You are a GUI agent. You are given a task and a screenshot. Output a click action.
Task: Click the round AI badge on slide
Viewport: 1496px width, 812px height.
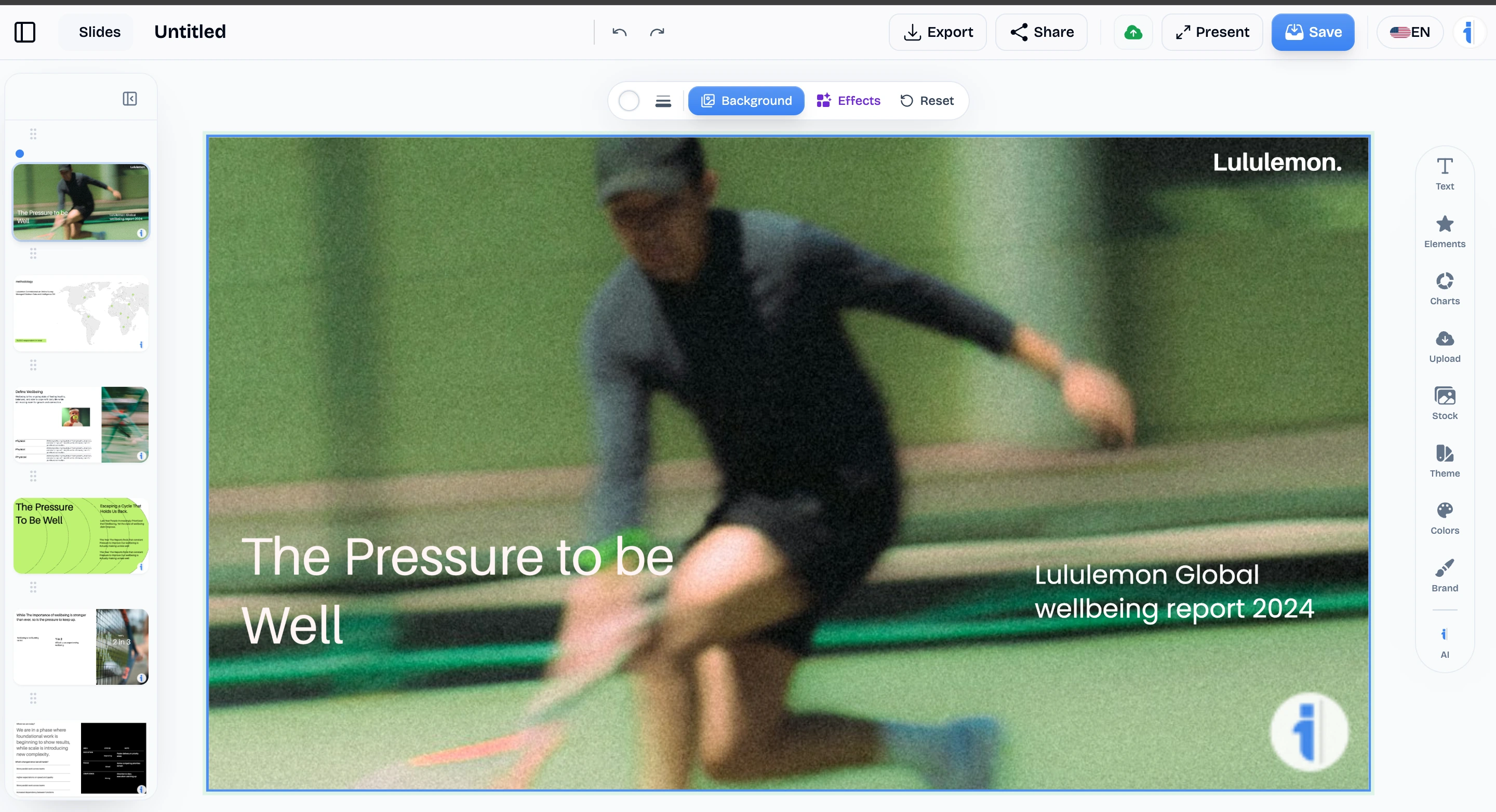click(1309, 733)
